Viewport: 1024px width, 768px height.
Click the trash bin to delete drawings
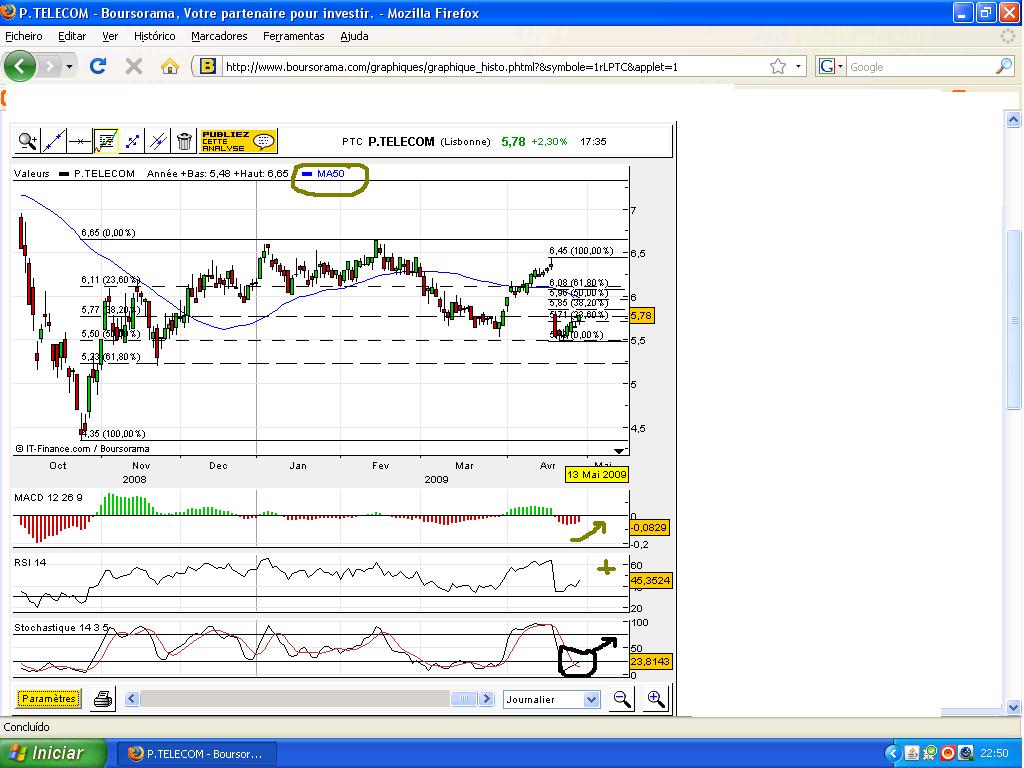(184, 141)
